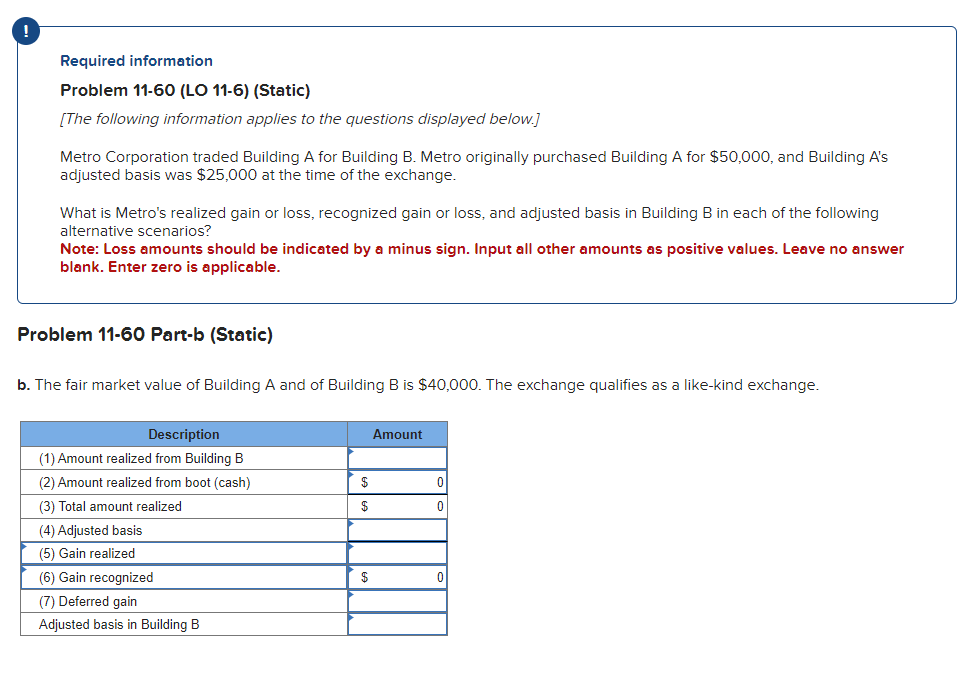The height and width of the screenshot is (687, 967).
Task: Select the Adjusted basis input field
Action: coord(400,530)
